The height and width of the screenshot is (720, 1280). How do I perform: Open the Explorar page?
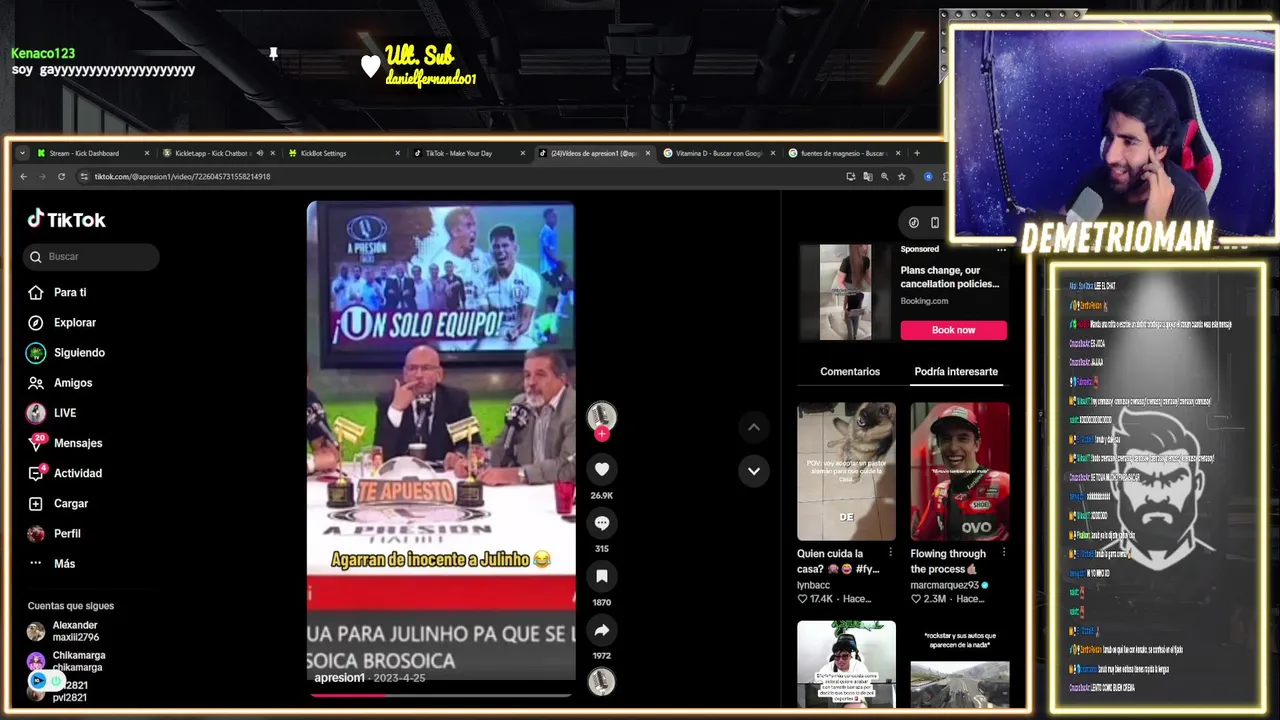pos(75,322)
